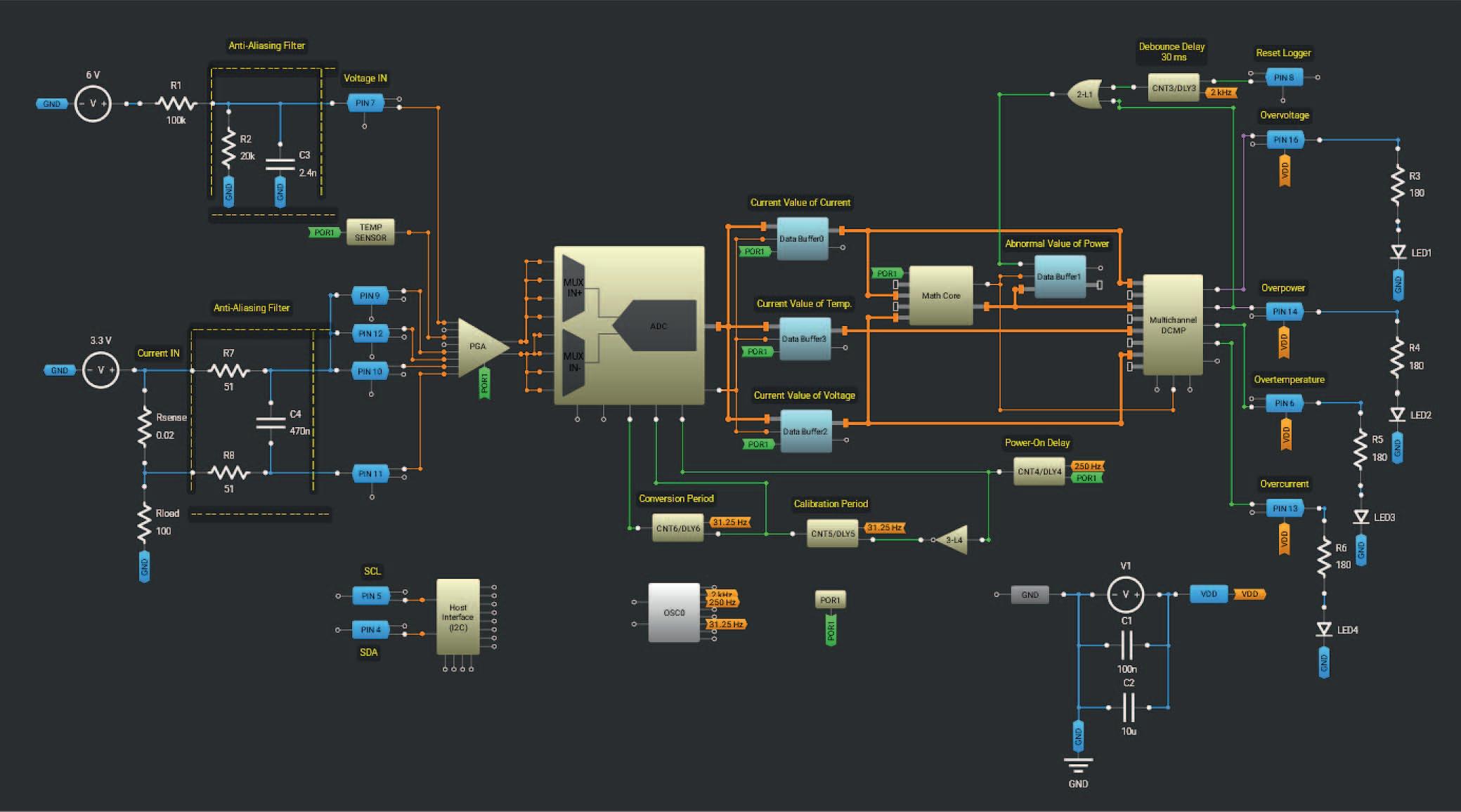Select PIN 16 Overvoltage output pin
Viewport: 1461px width, 812px height.
1285,140
